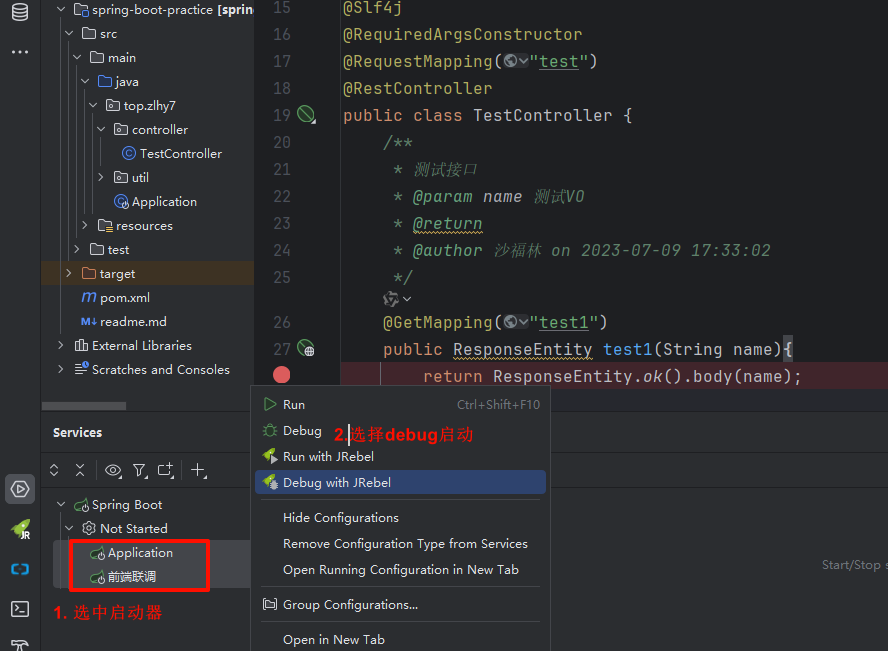This screenshot has height=651, width=888.
Task: Click the gutter icon on line 19
Action: click(306, 115)
